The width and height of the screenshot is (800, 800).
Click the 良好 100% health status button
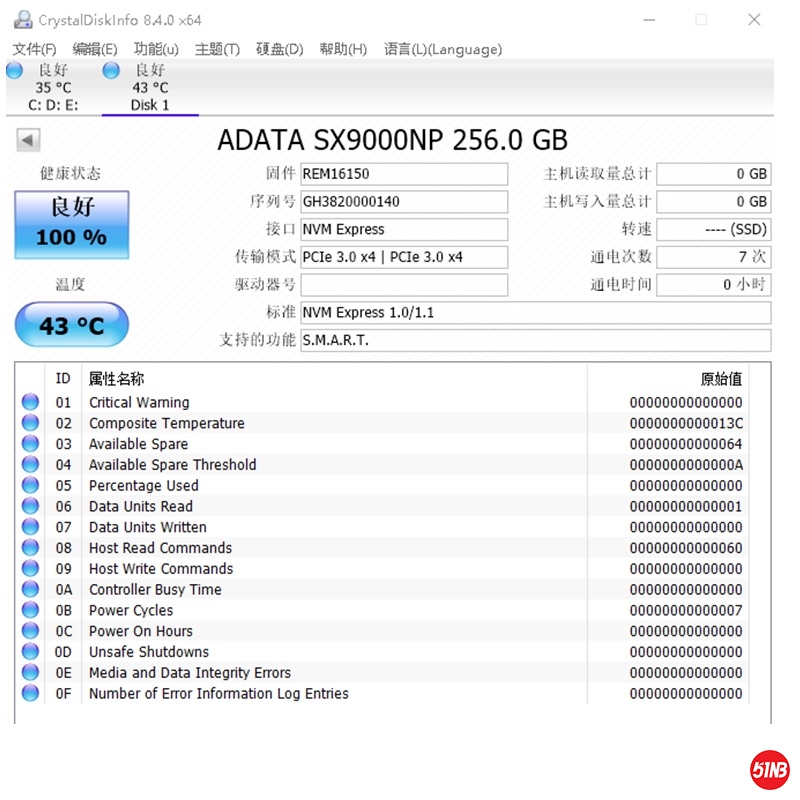pyautogui.click(x=71, y=224)
